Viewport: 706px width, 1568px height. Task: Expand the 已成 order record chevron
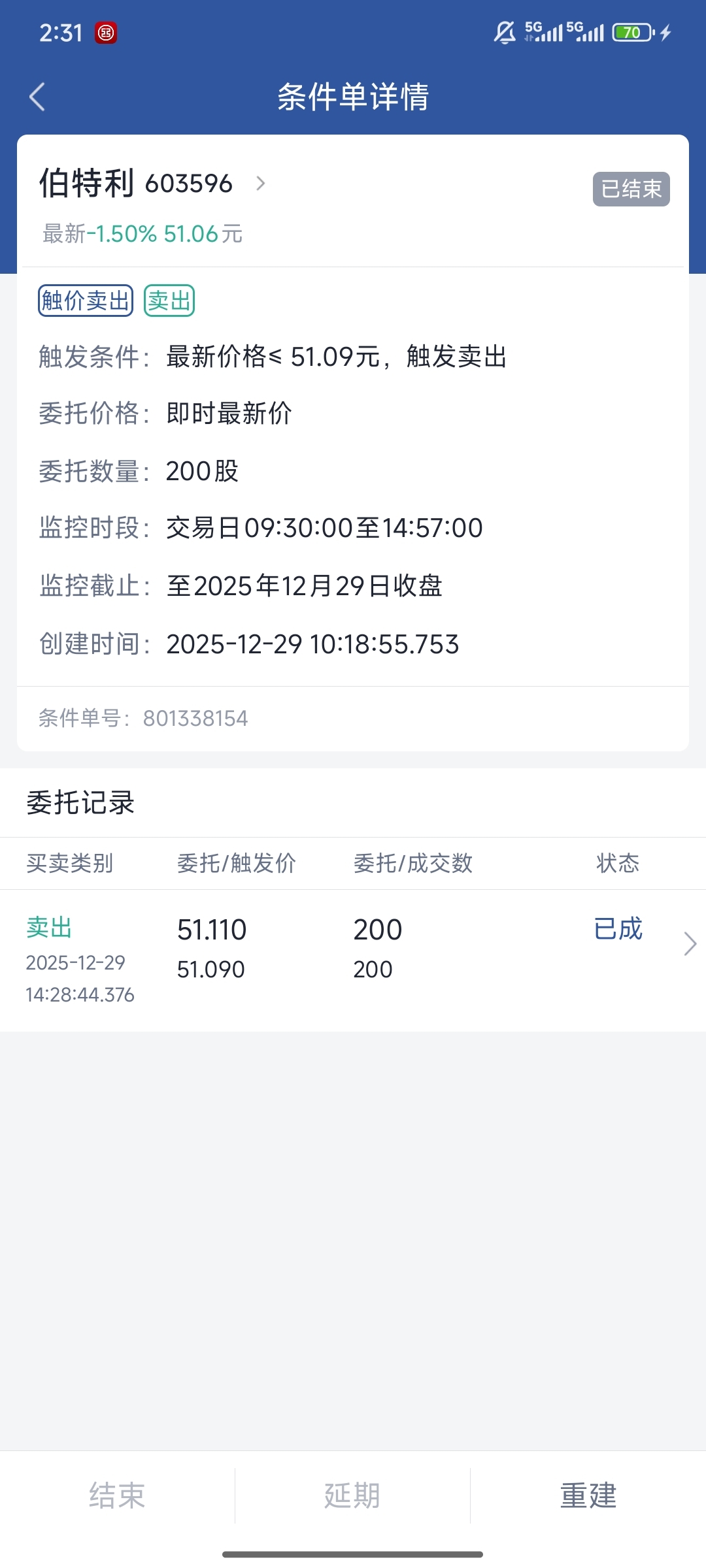(690, 943)
